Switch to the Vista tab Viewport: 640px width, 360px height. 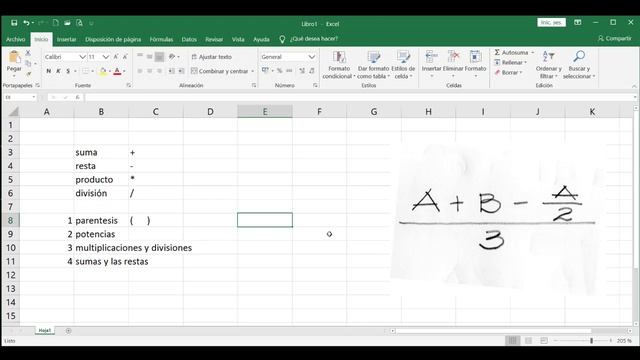(x=238, y=39)
